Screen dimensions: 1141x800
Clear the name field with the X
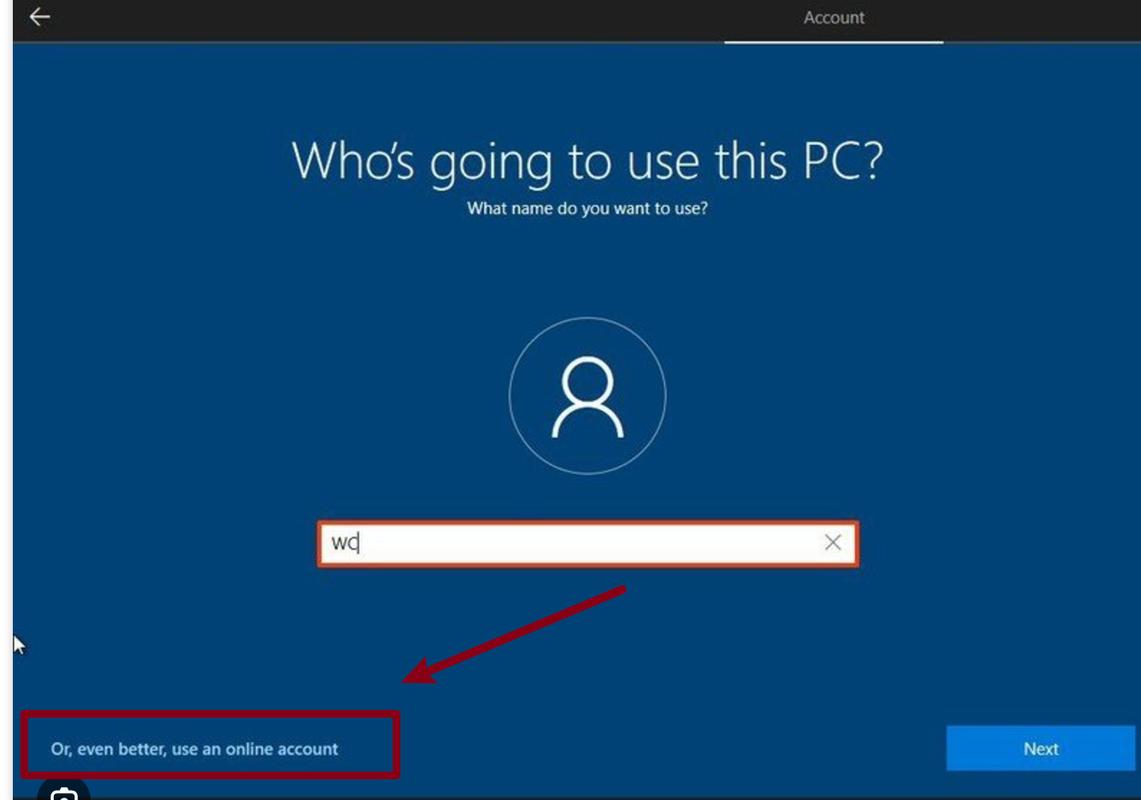point(832,543)
